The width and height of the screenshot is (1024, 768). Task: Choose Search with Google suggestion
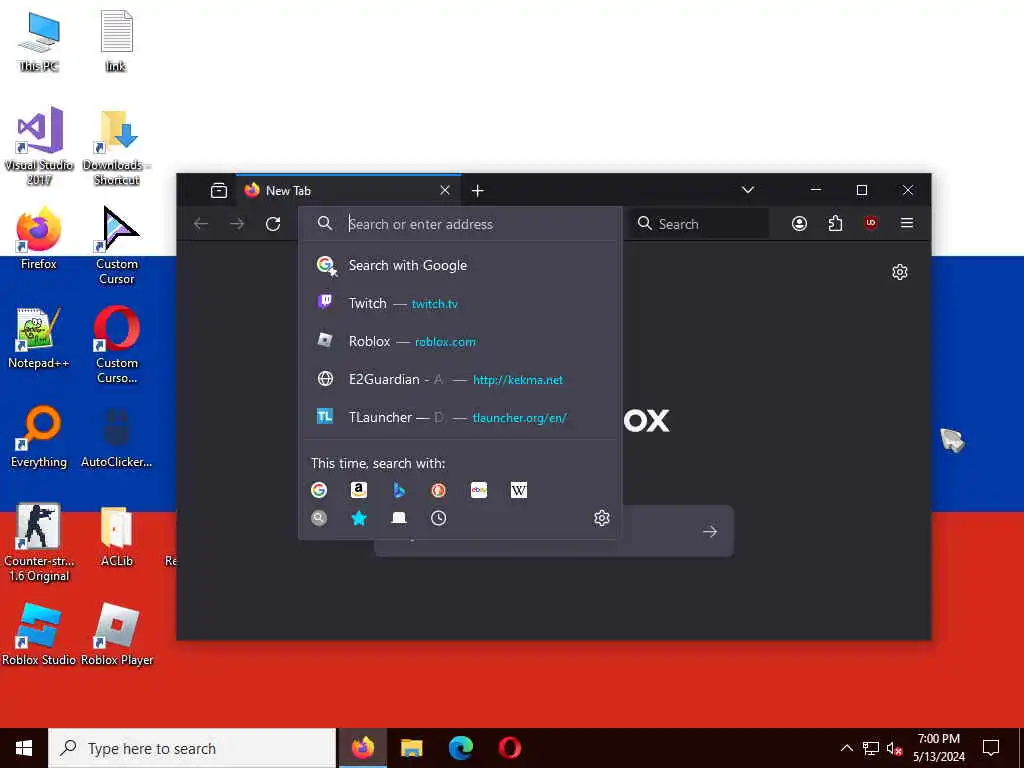(x=460, y=265)
